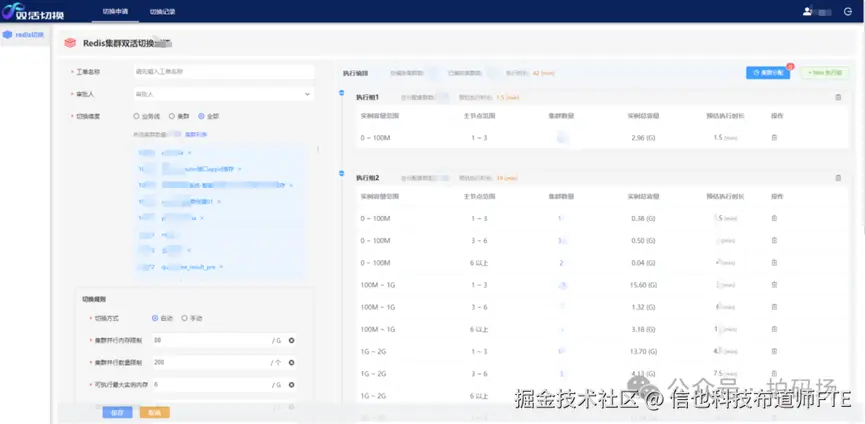Click trash icon in the 0.38 (G) row
The image size is (865, 424).
coord(774,218)
